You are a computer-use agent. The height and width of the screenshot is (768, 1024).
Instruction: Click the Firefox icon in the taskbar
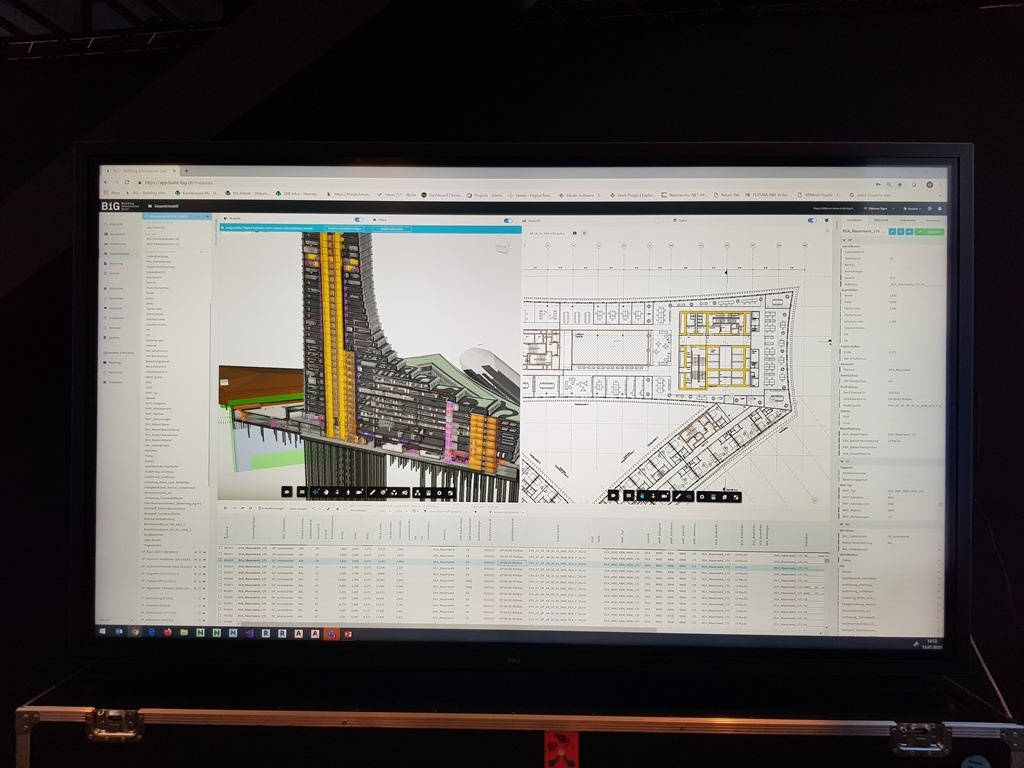pyautogui.click(x=167, y=632)
